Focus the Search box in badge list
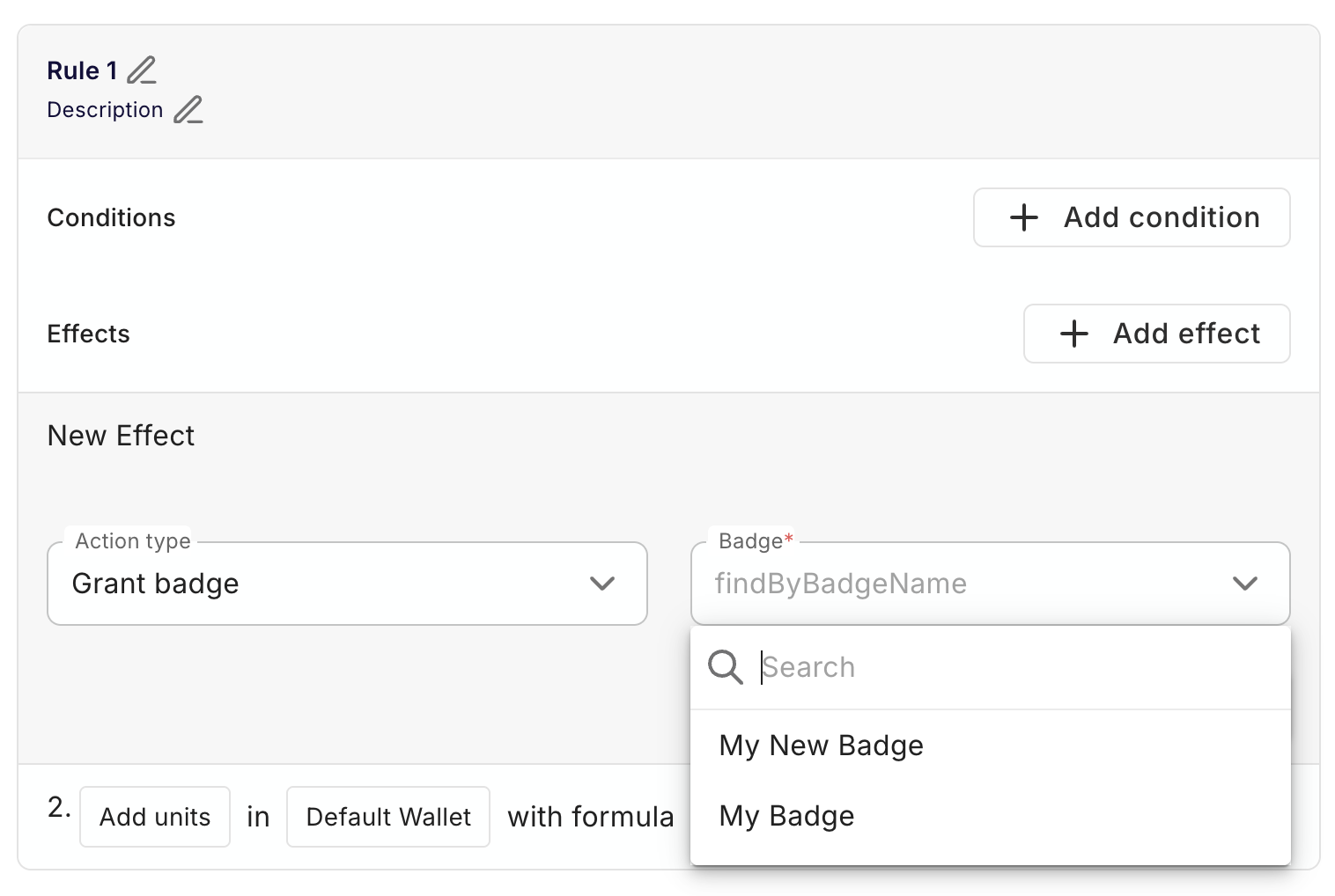Image resolution: width=1335 pixels, height=896 pixels. click(1013, 667)
